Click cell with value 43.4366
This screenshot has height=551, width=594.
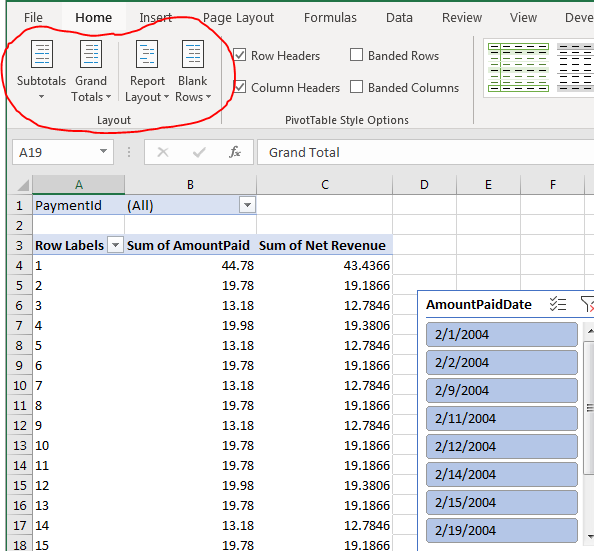325,266
